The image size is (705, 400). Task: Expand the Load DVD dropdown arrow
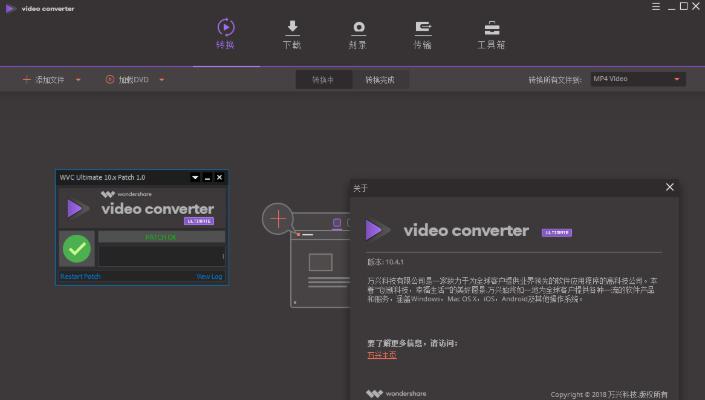click(x=162, y=80)
